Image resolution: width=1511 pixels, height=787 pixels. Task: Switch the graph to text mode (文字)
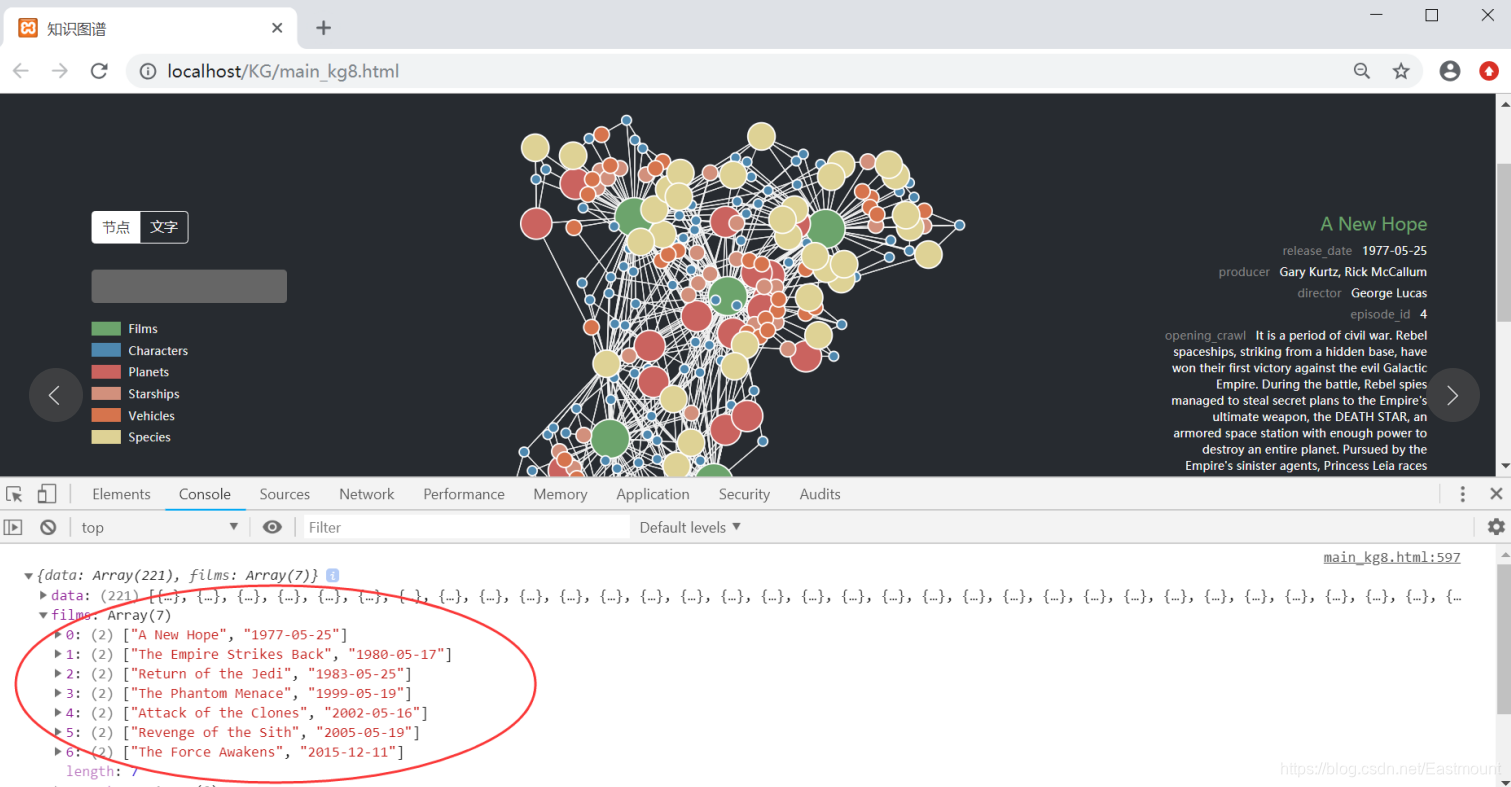(164, 227)
